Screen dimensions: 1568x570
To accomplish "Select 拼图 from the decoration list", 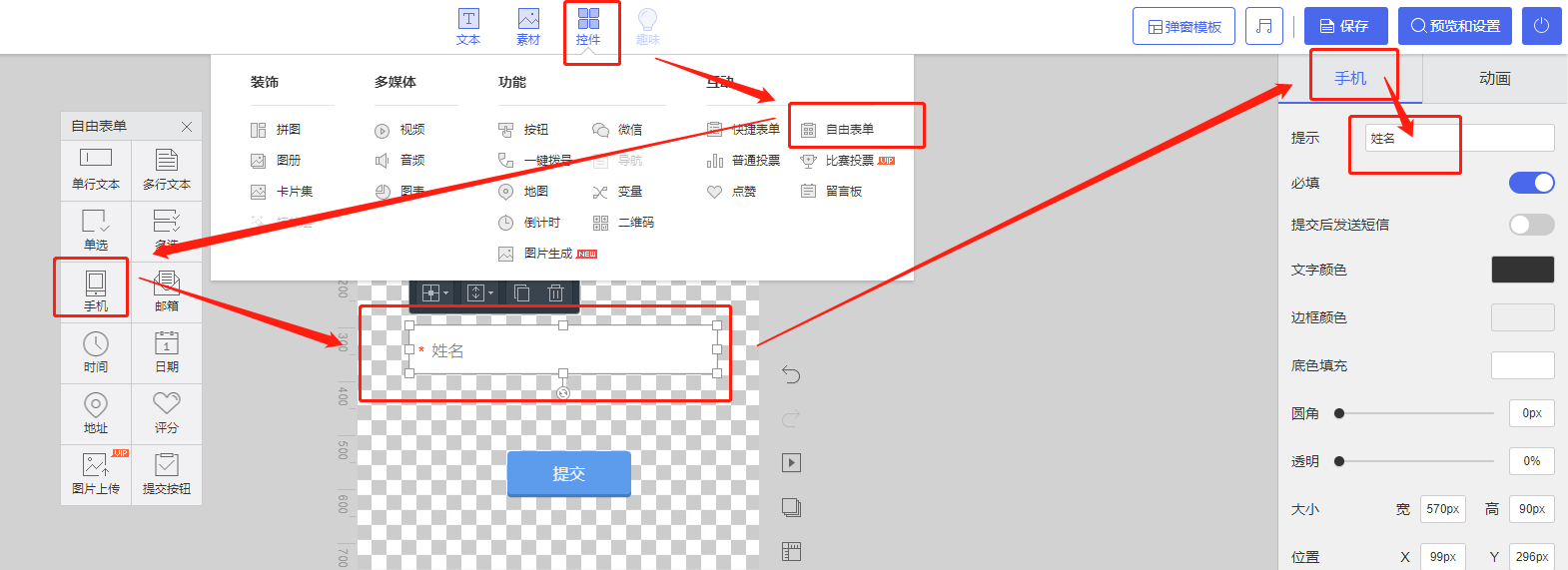I will pos(276,130).
